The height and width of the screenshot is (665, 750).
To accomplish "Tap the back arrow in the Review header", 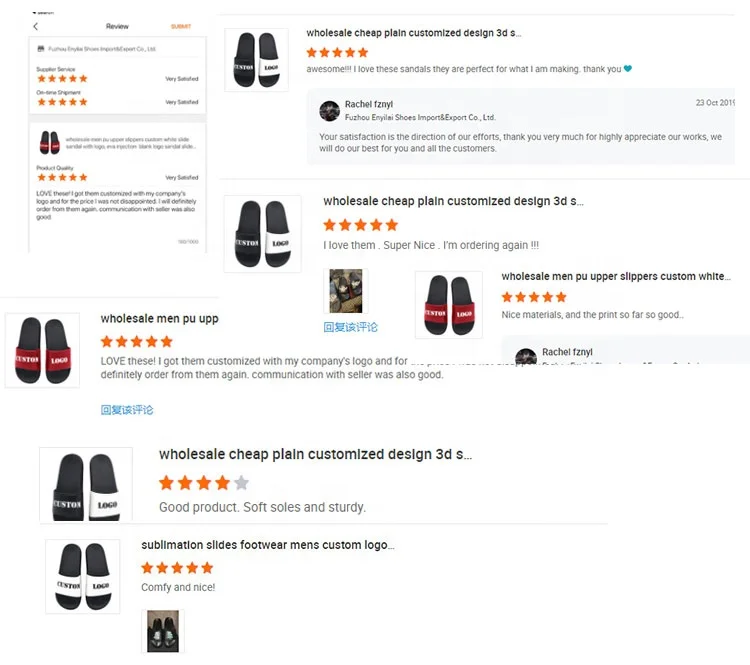I will pyautogui.click(x=36, y=26).
